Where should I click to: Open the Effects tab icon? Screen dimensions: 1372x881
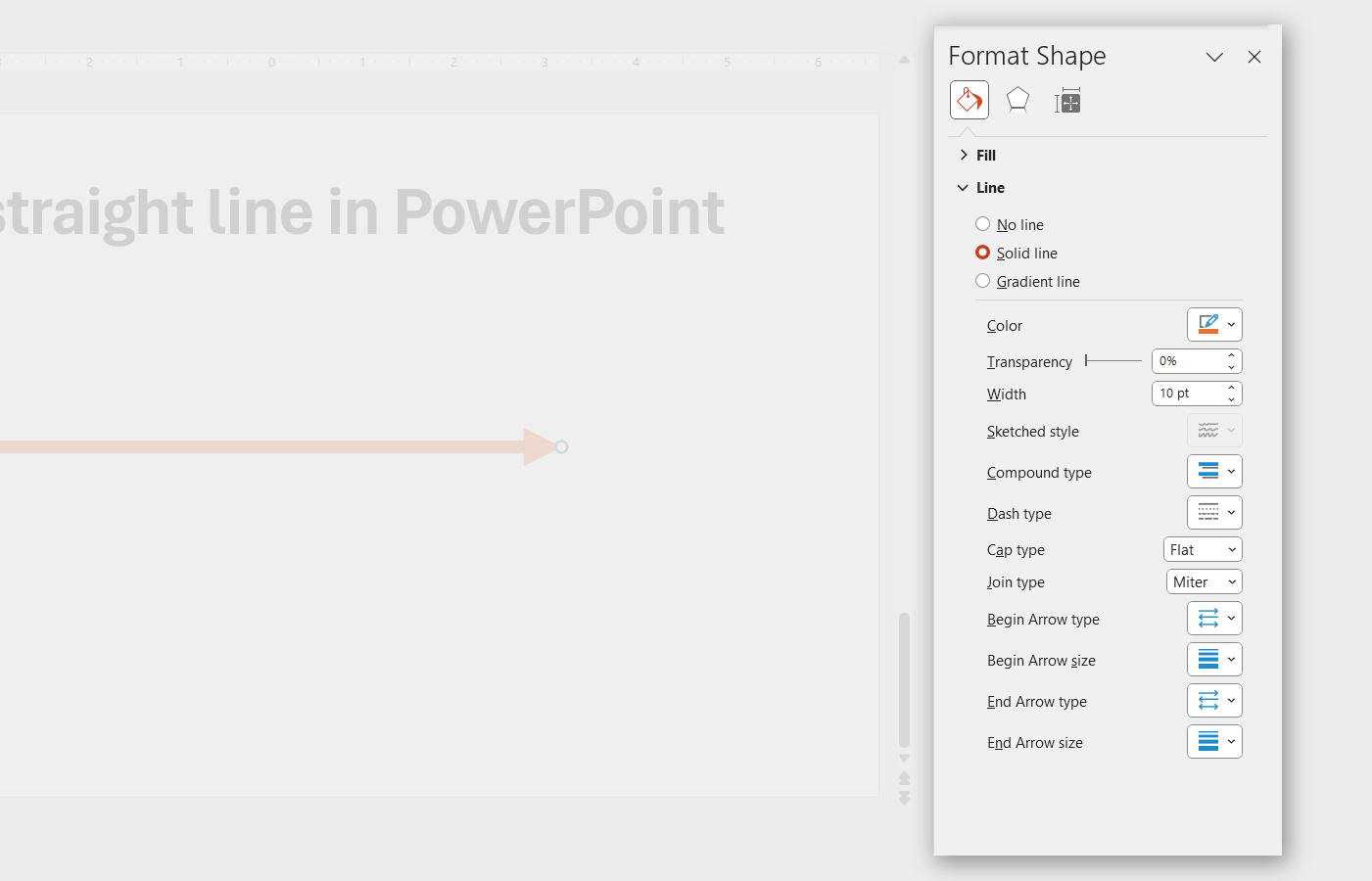[1017, 100]
